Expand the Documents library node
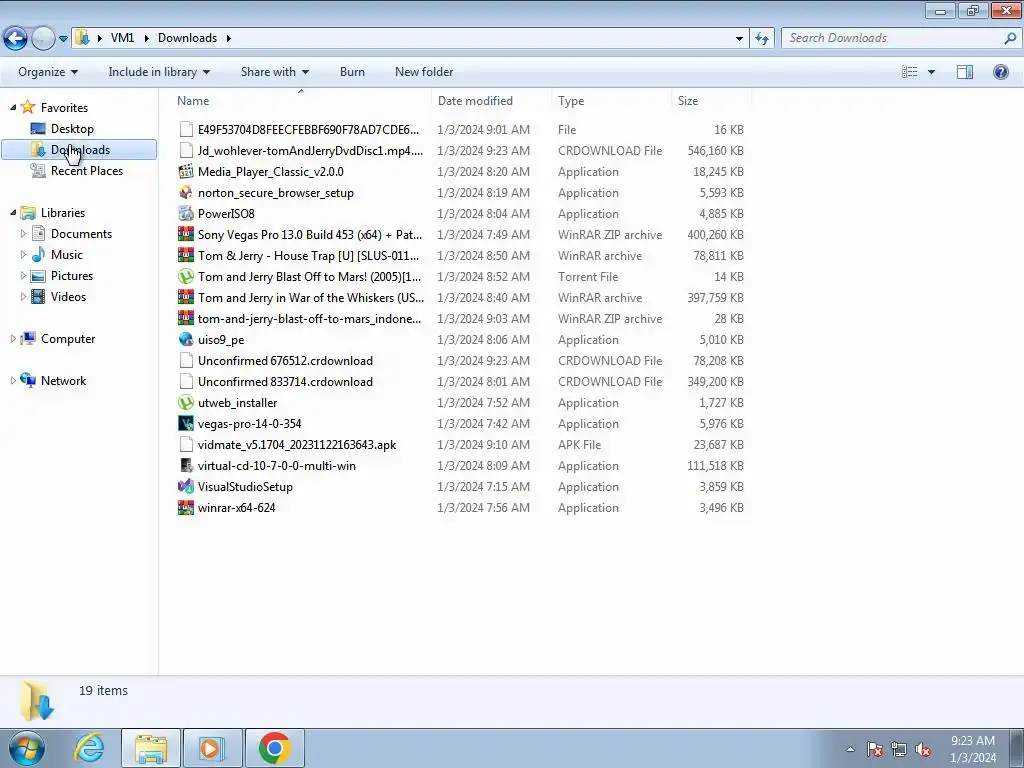 [x=24, y=233]
